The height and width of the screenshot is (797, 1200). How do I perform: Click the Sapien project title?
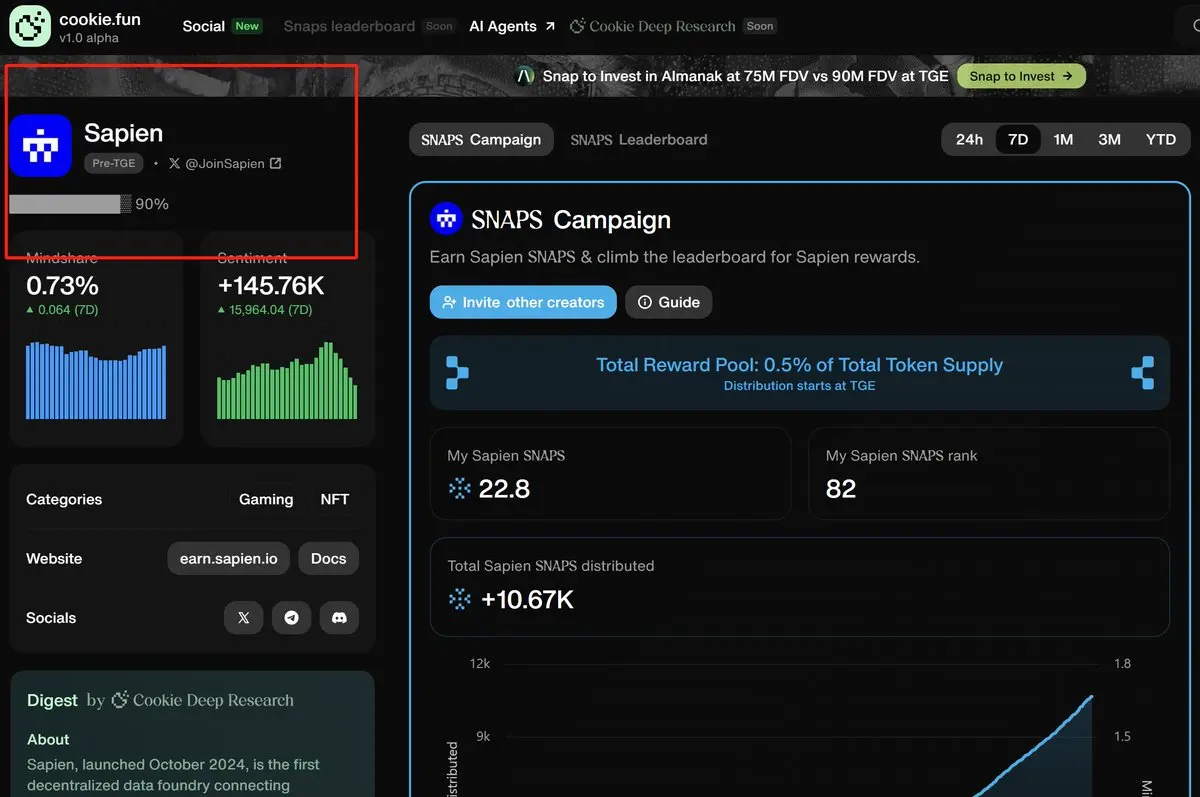123,133
